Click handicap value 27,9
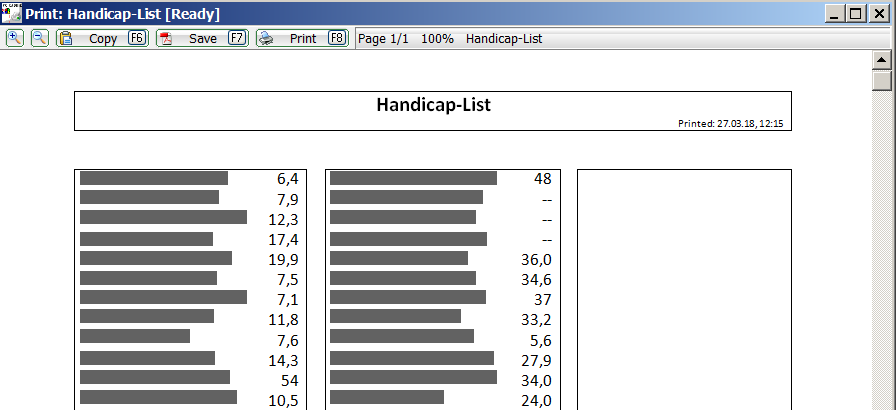The image size is (896, 410). [537, 360]
